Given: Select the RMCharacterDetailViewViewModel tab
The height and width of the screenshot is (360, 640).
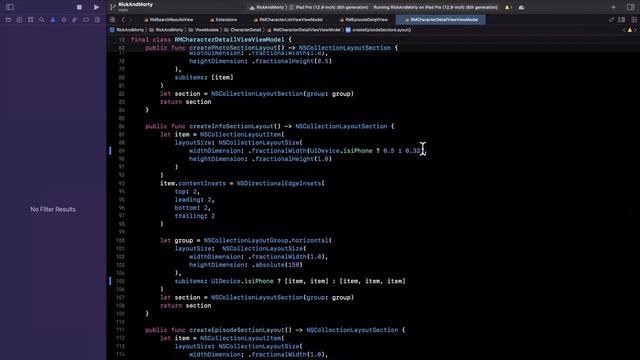Looking at the screenshot, I should [441, 20].
